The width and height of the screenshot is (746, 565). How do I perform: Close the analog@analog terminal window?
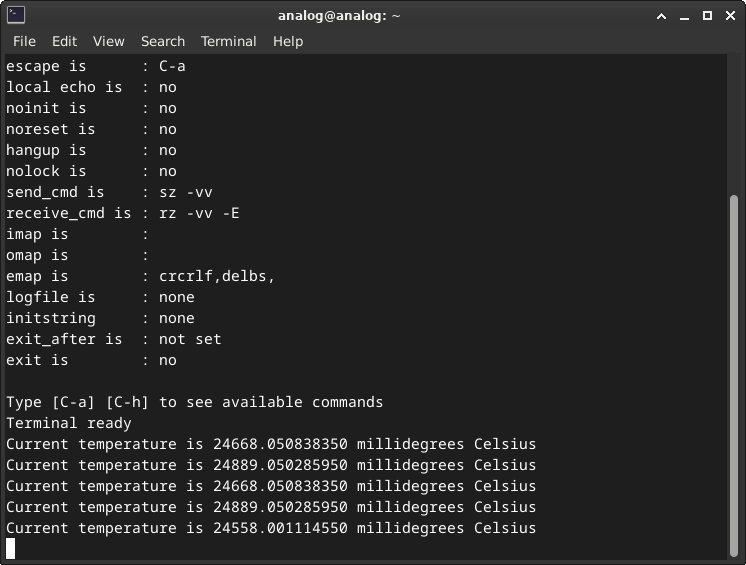click(x=729, y=15)
